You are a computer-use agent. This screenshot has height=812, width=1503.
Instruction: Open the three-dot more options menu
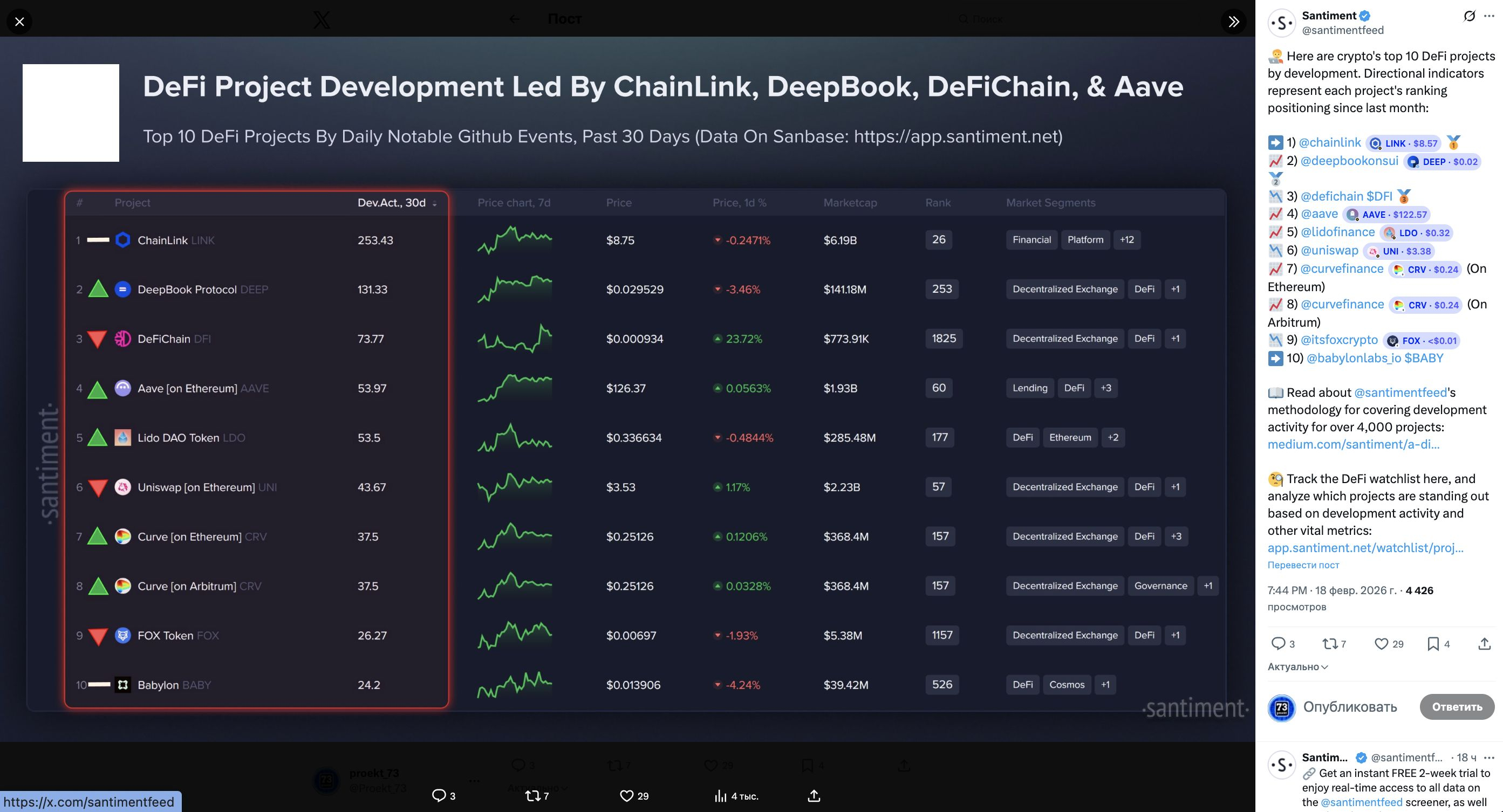click(x=1489, y=16)
